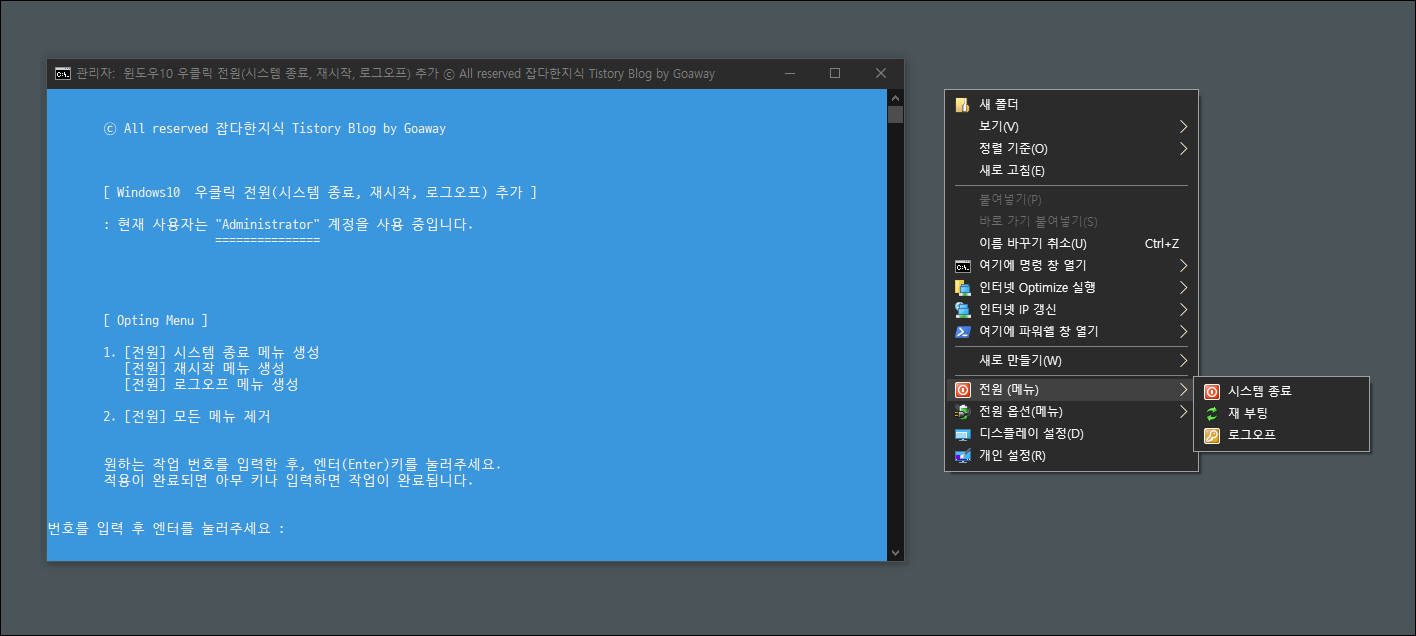Expand the '전원 옵션(메뉴)' submenu arrow
Image resolution: width=1416 pixels, height=636 pixels.
pos(1183,412)
